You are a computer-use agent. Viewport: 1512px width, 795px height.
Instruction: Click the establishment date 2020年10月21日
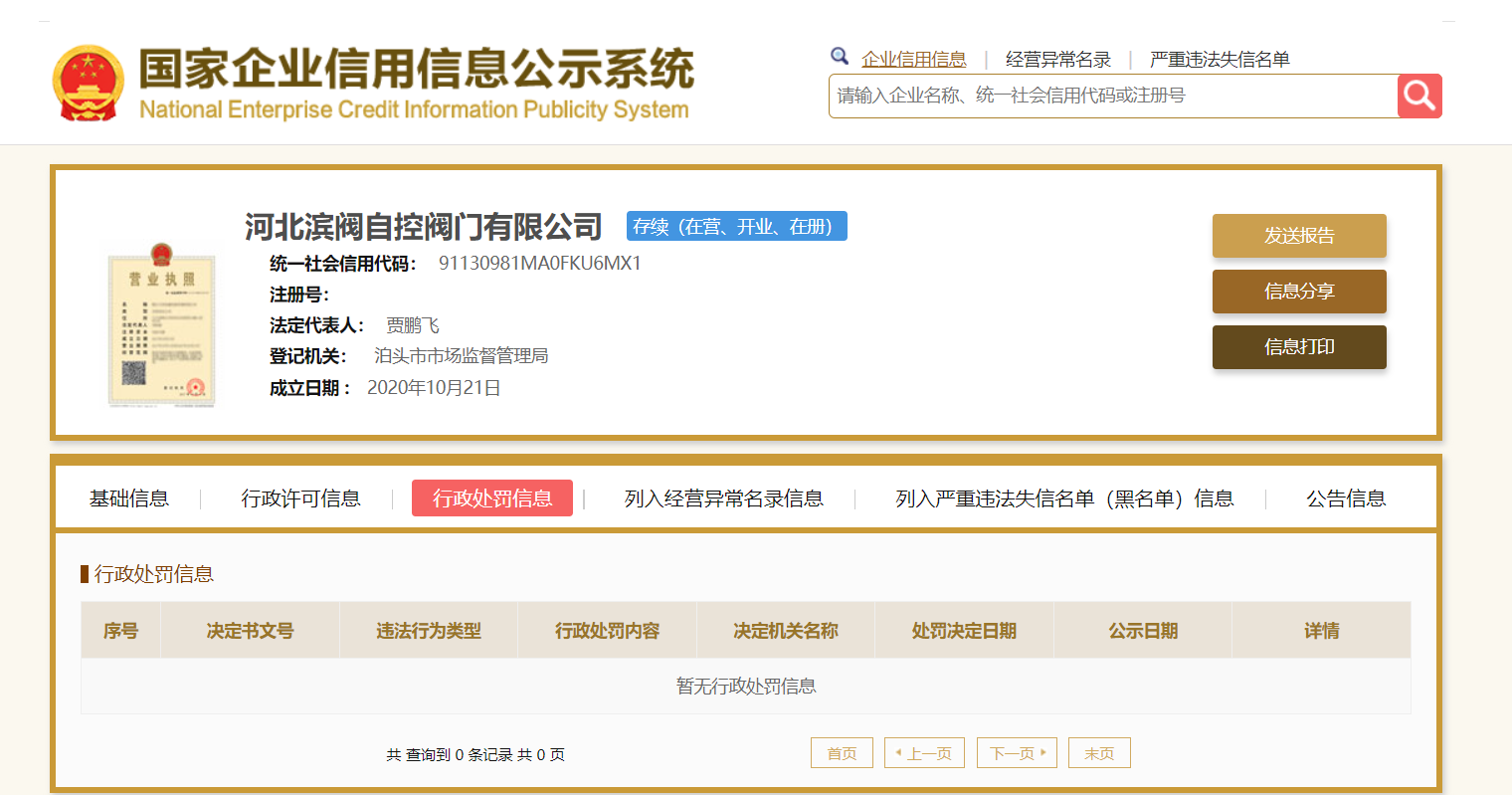[x=434, y=388]
